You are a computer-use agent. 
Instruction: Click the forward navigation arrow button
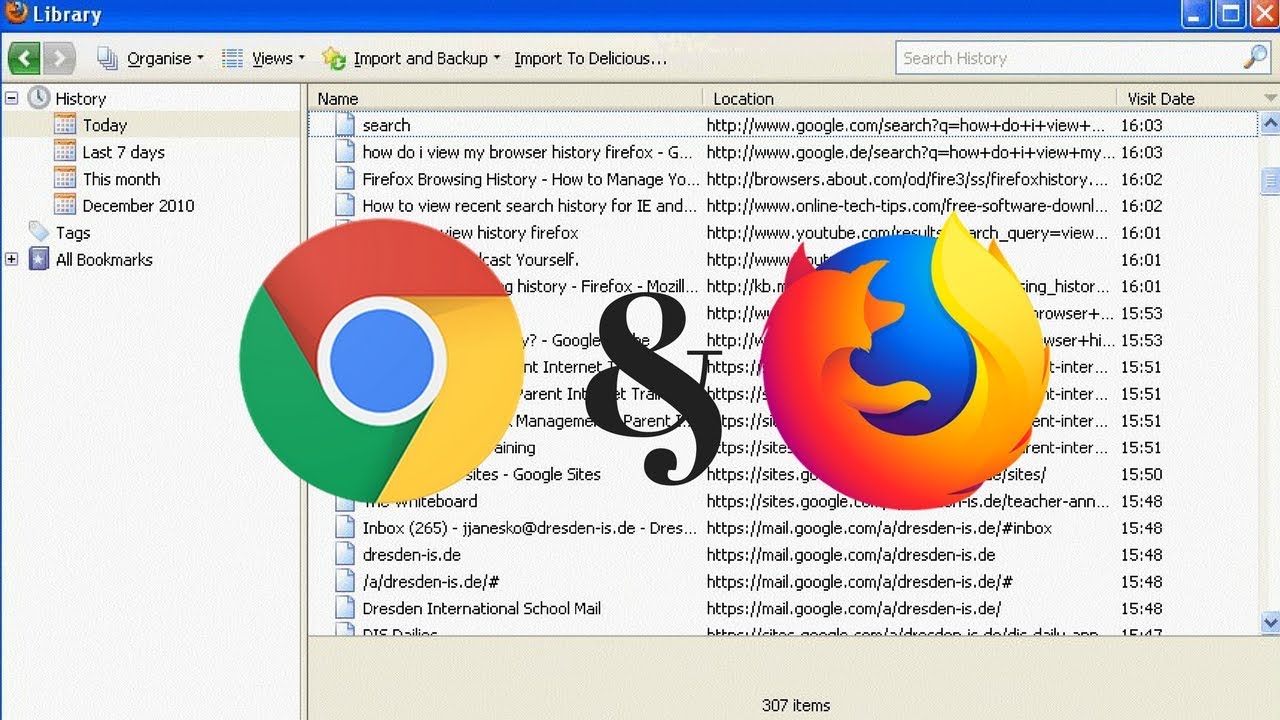click(x=59, y=58)
